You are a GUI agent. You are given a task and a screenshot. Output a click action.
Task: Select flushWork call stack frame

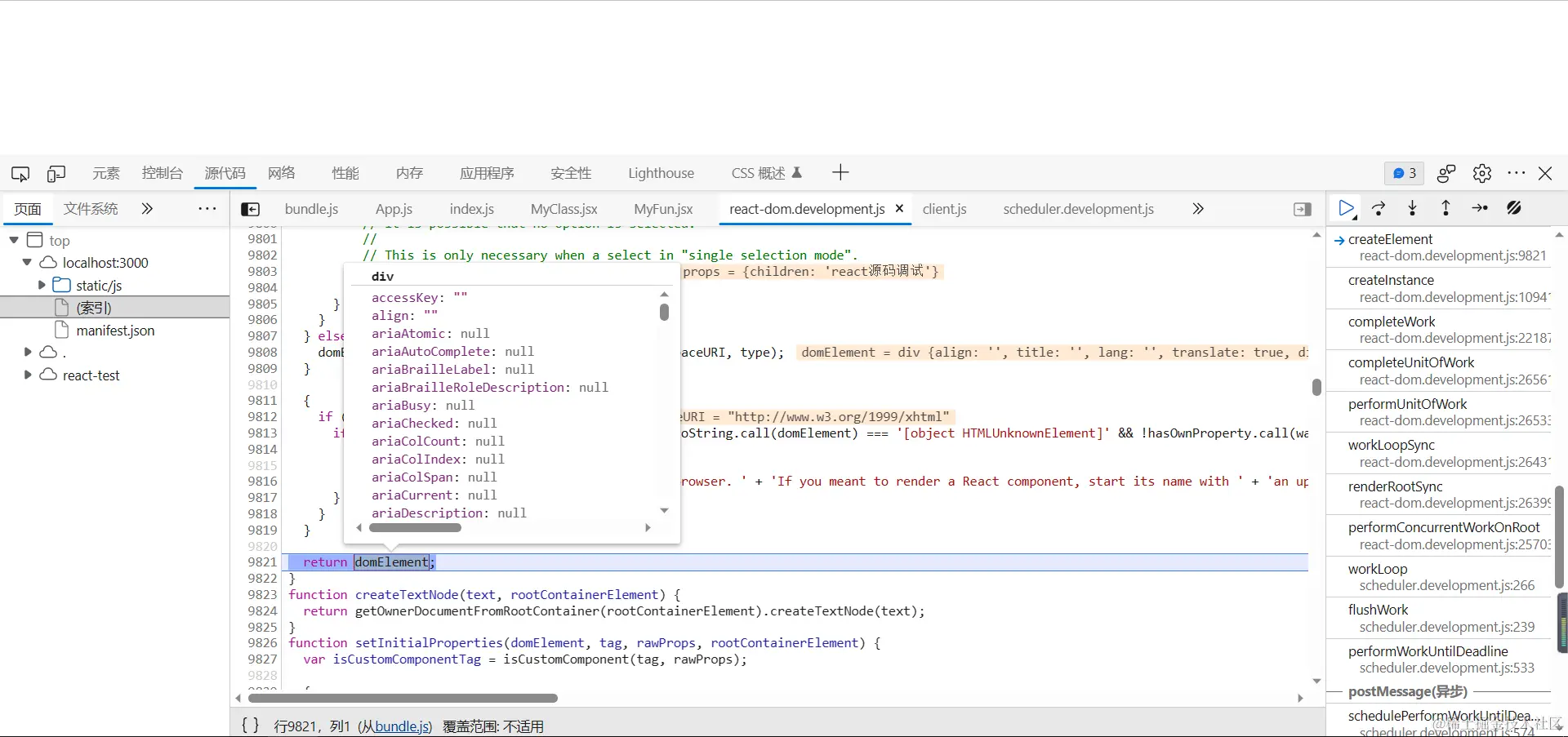[1439, 618]
